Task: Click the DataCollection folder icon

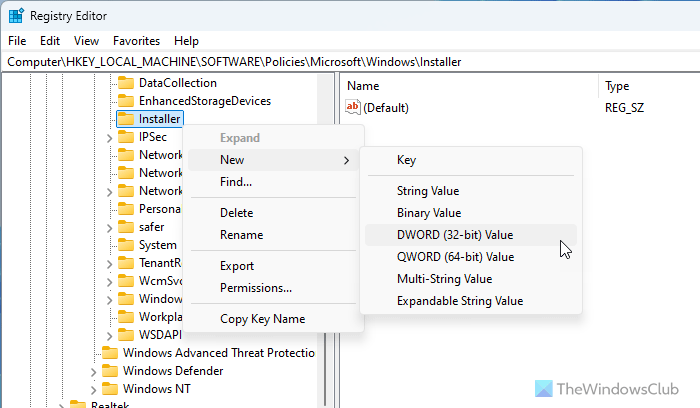Action: (x=125, y=83)
